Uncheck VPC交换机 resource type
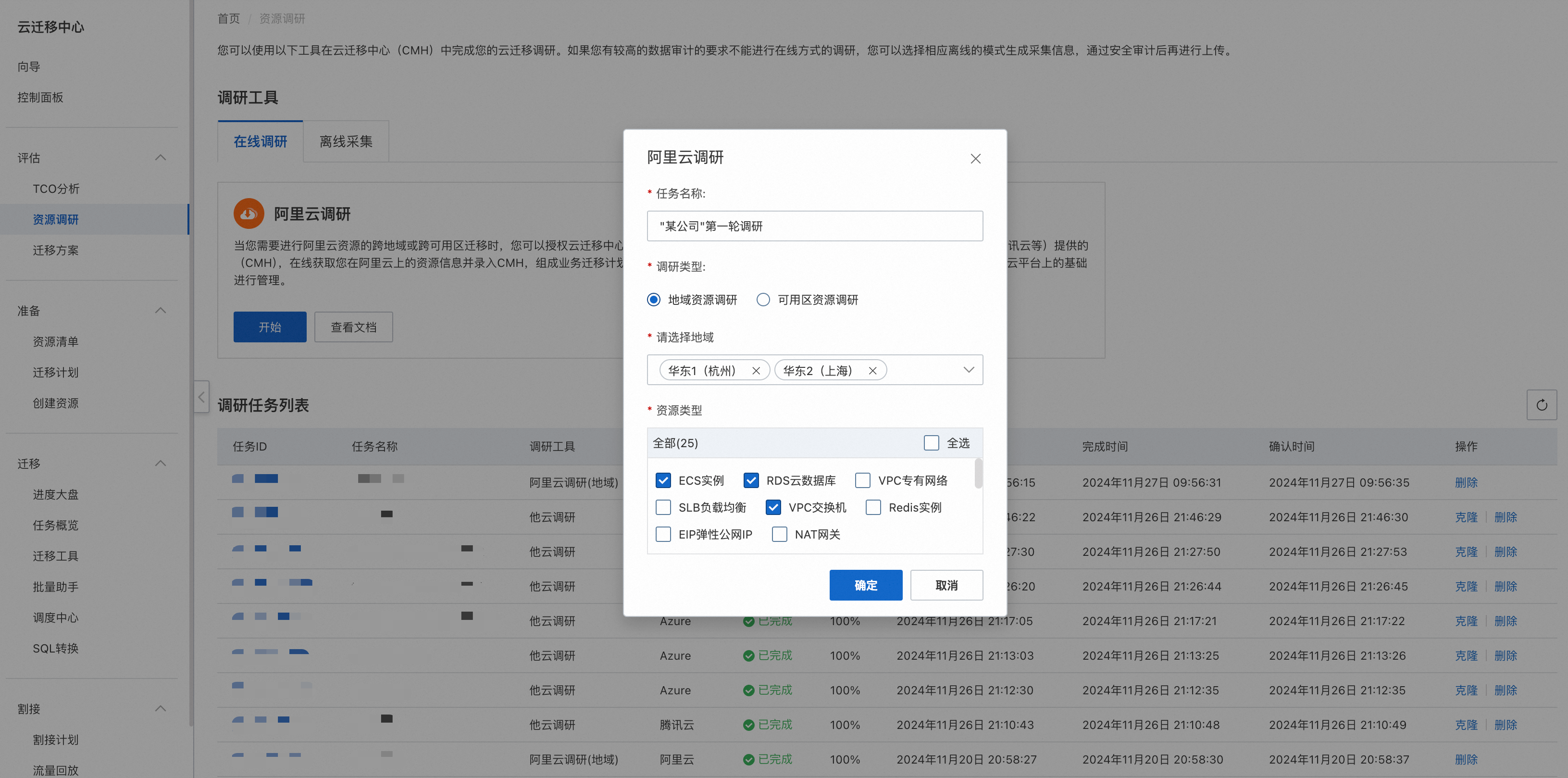The height and width of the screenshot is (778, 1568). pos(773,507)
